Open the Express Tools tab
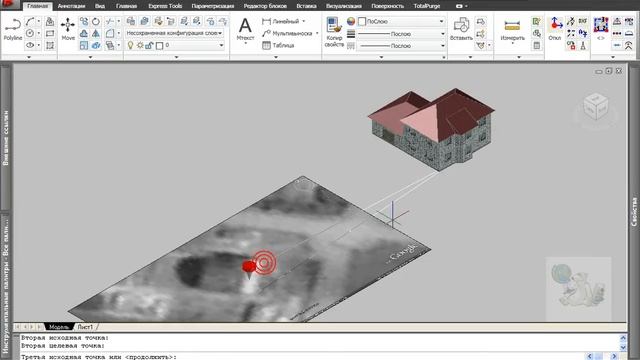The image size is (640, 360). (x=165, y=6)
